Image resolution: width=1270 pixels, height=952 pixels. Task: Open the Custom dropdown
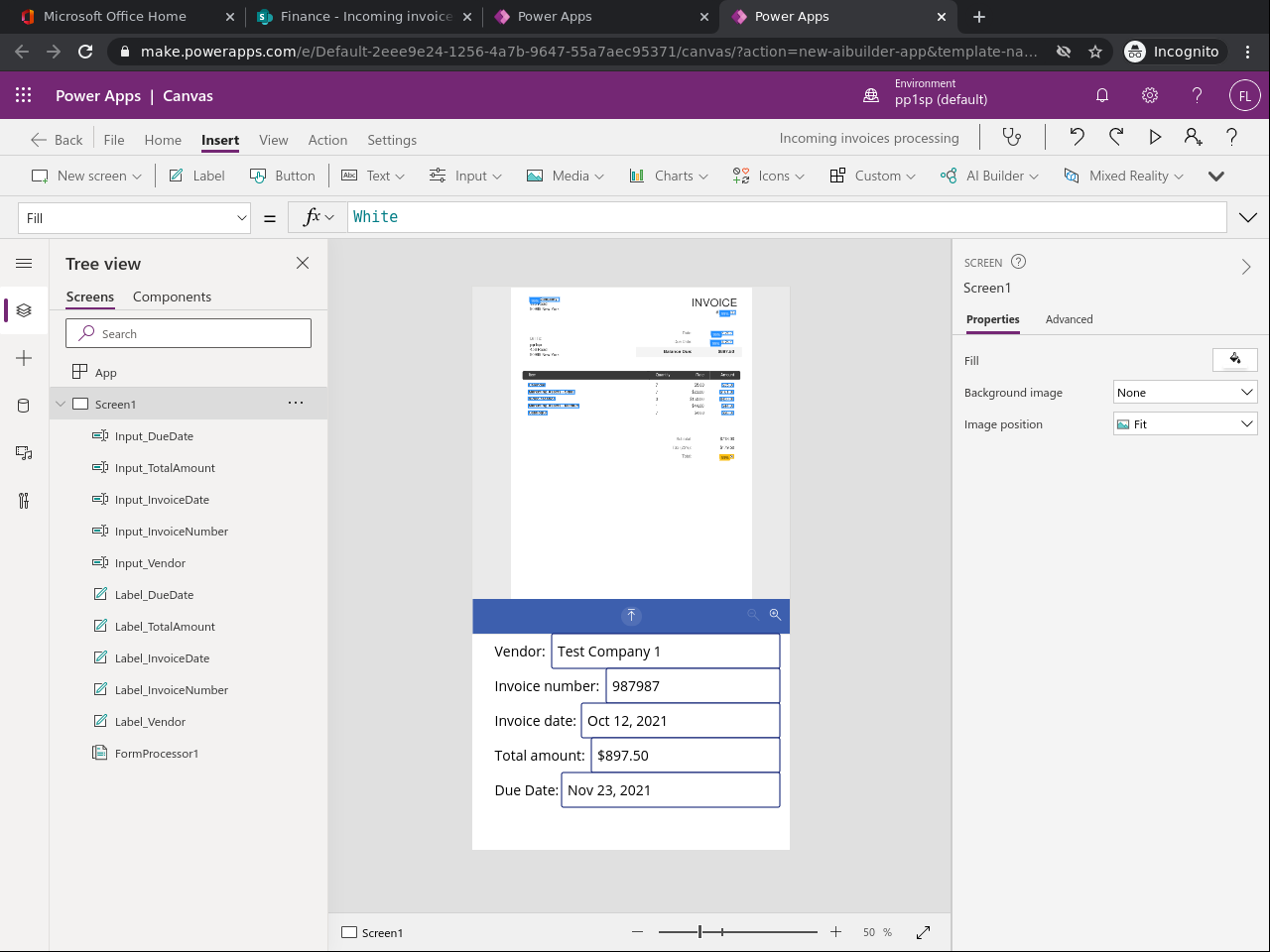pyautogui.click(x=872, y=176)
